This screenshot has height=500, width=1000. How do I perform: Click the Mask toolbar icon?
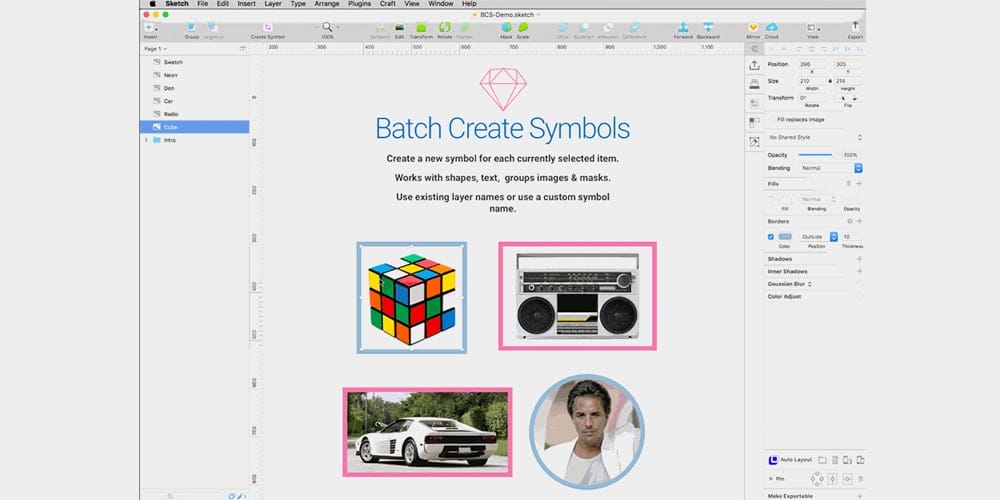(506, 27)
